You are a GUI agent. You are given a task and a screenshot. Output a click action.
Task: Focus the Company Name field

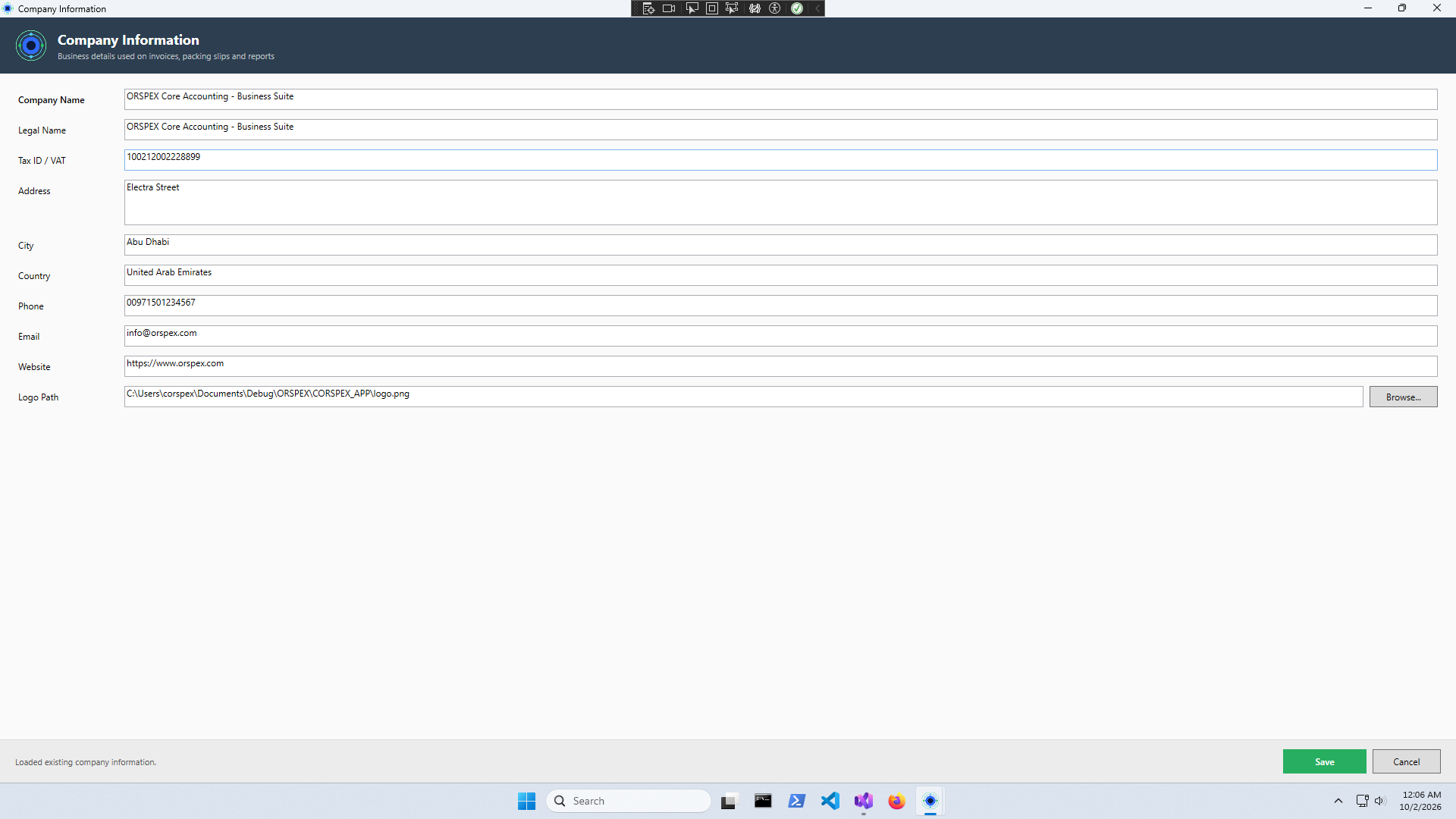[780, 99]
